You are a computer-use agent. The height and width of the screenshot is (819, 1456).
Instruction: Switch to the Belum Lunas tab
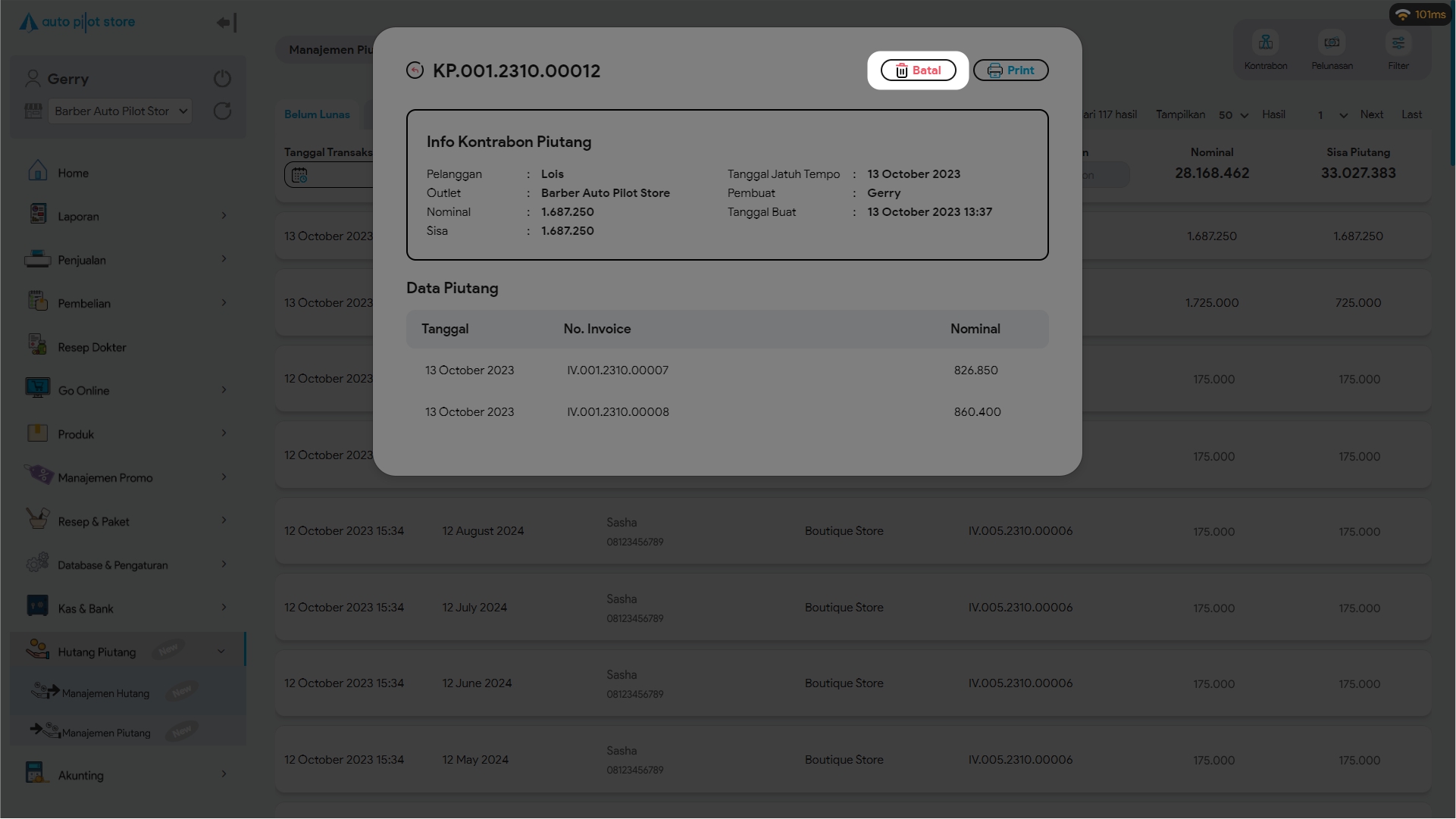coord(317,114)
